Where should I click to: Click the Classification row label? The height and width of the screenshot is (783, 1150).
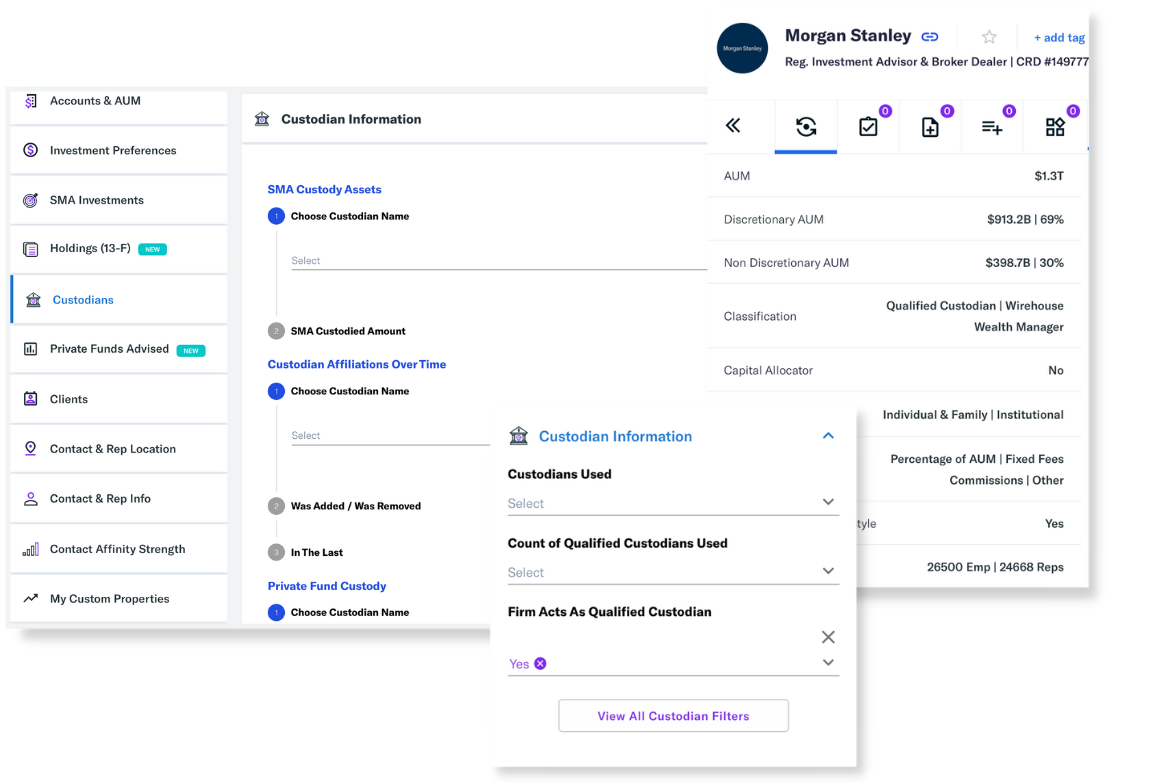760,317
